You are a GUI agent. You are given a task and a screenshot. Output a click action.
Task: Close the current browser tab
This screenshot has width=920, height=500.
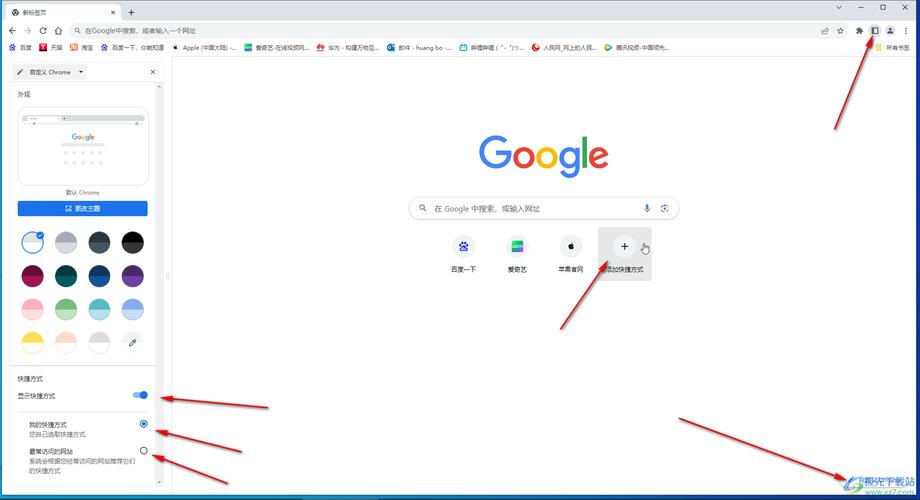113,12
